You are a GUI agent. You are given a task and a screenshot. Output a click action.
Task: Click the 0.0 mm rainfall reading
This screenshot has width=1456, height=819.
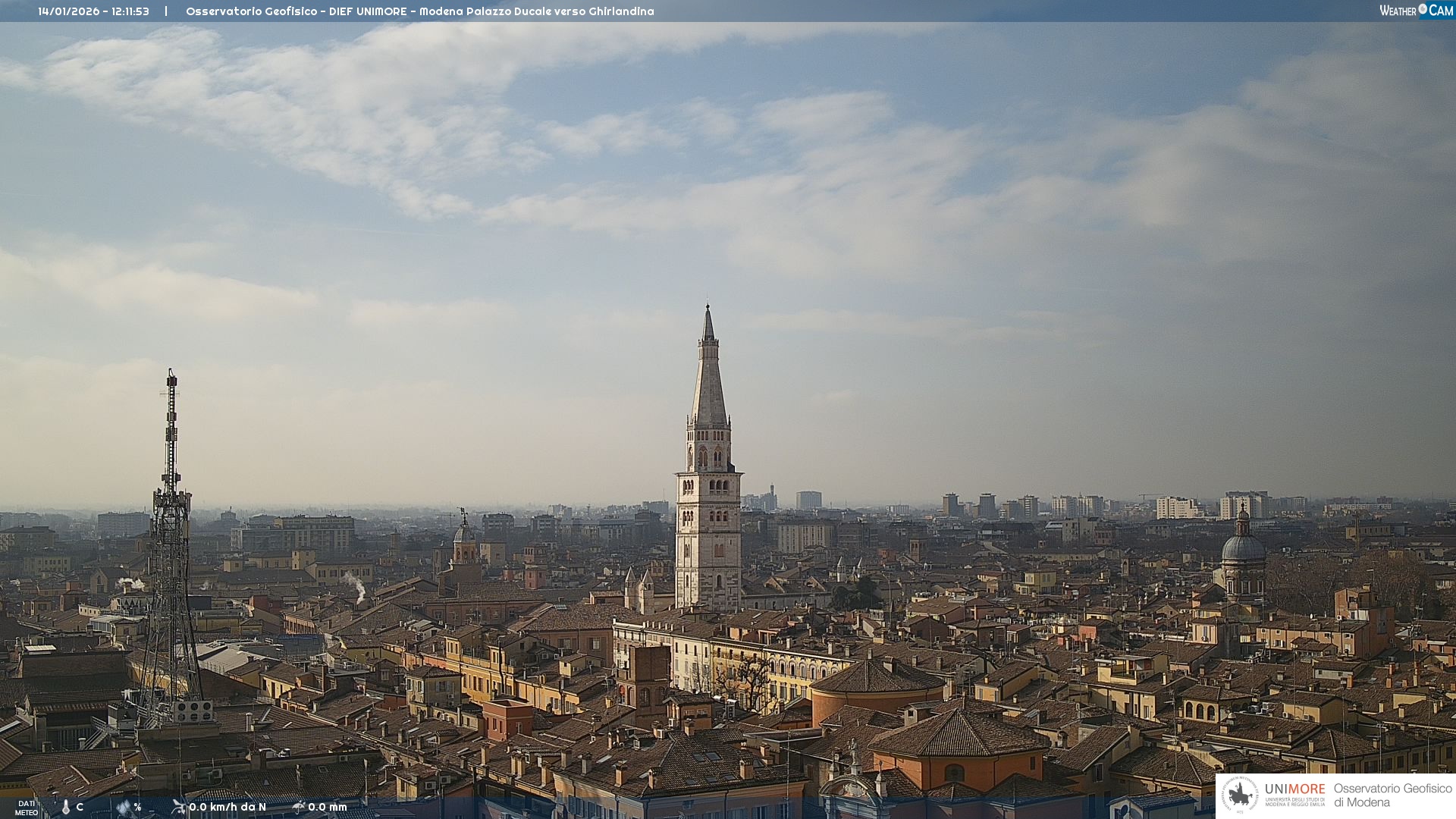(x=327, y=807)
